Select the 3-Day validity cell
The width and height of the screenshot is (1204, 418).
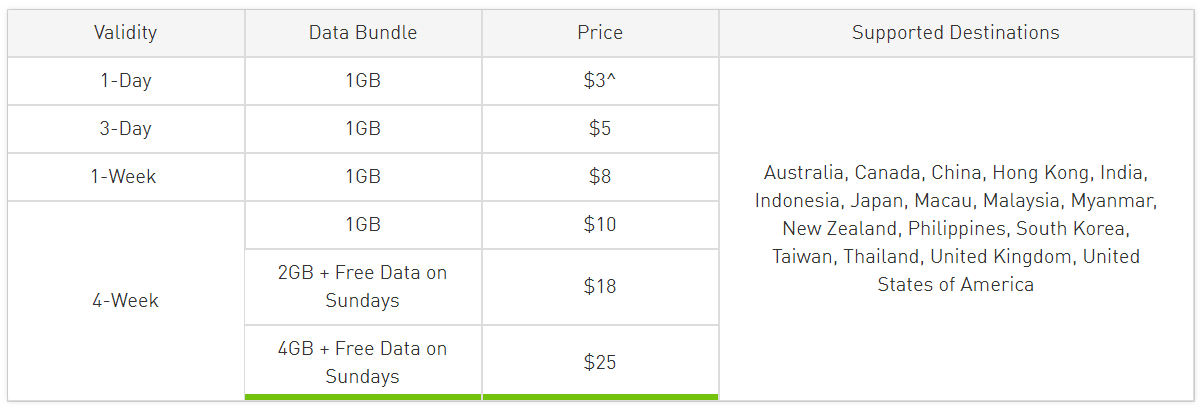click(x=126, y=129)
